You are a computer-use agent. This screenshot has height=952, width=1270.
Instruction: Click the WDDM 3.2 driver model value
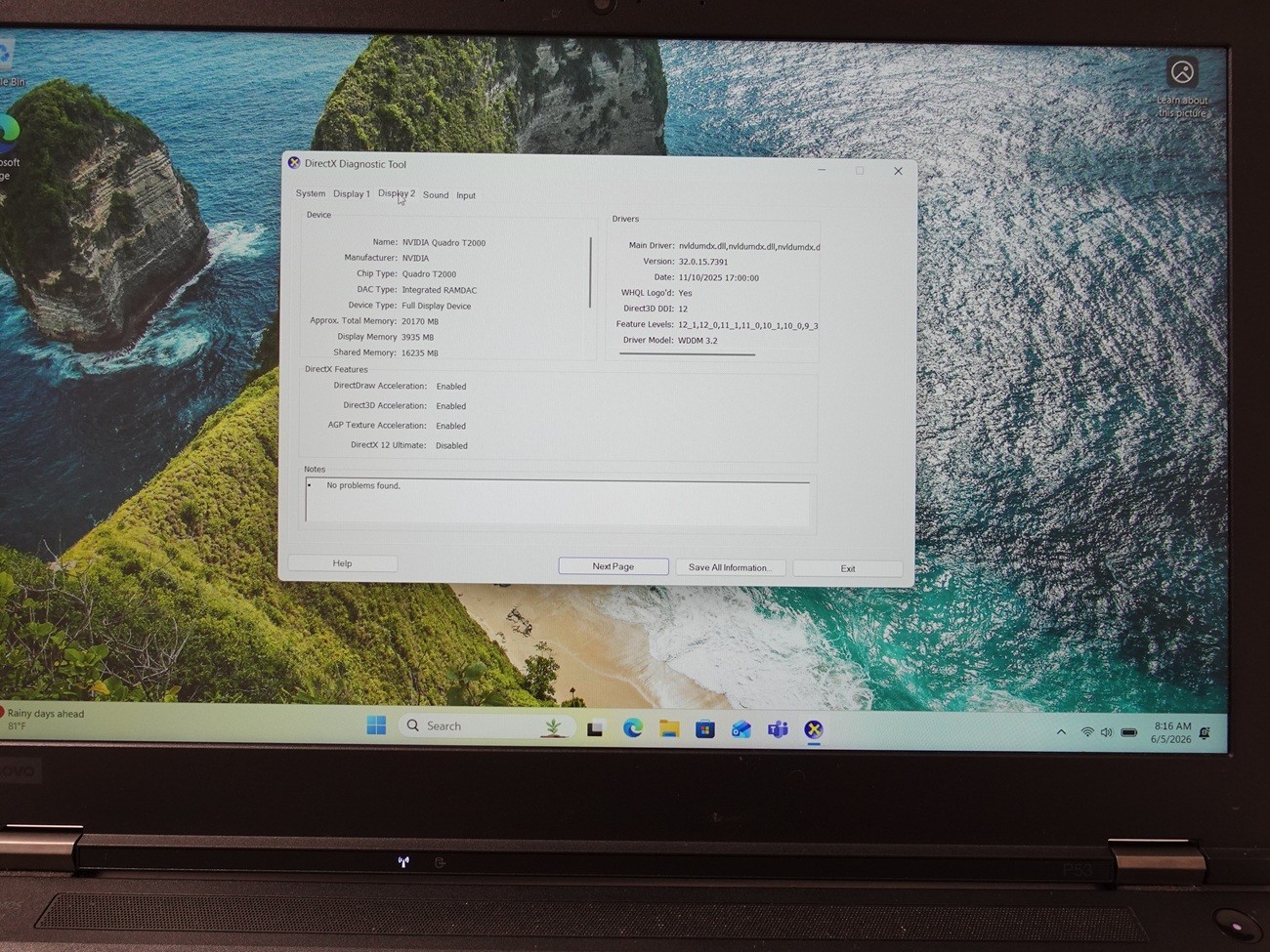698,341
